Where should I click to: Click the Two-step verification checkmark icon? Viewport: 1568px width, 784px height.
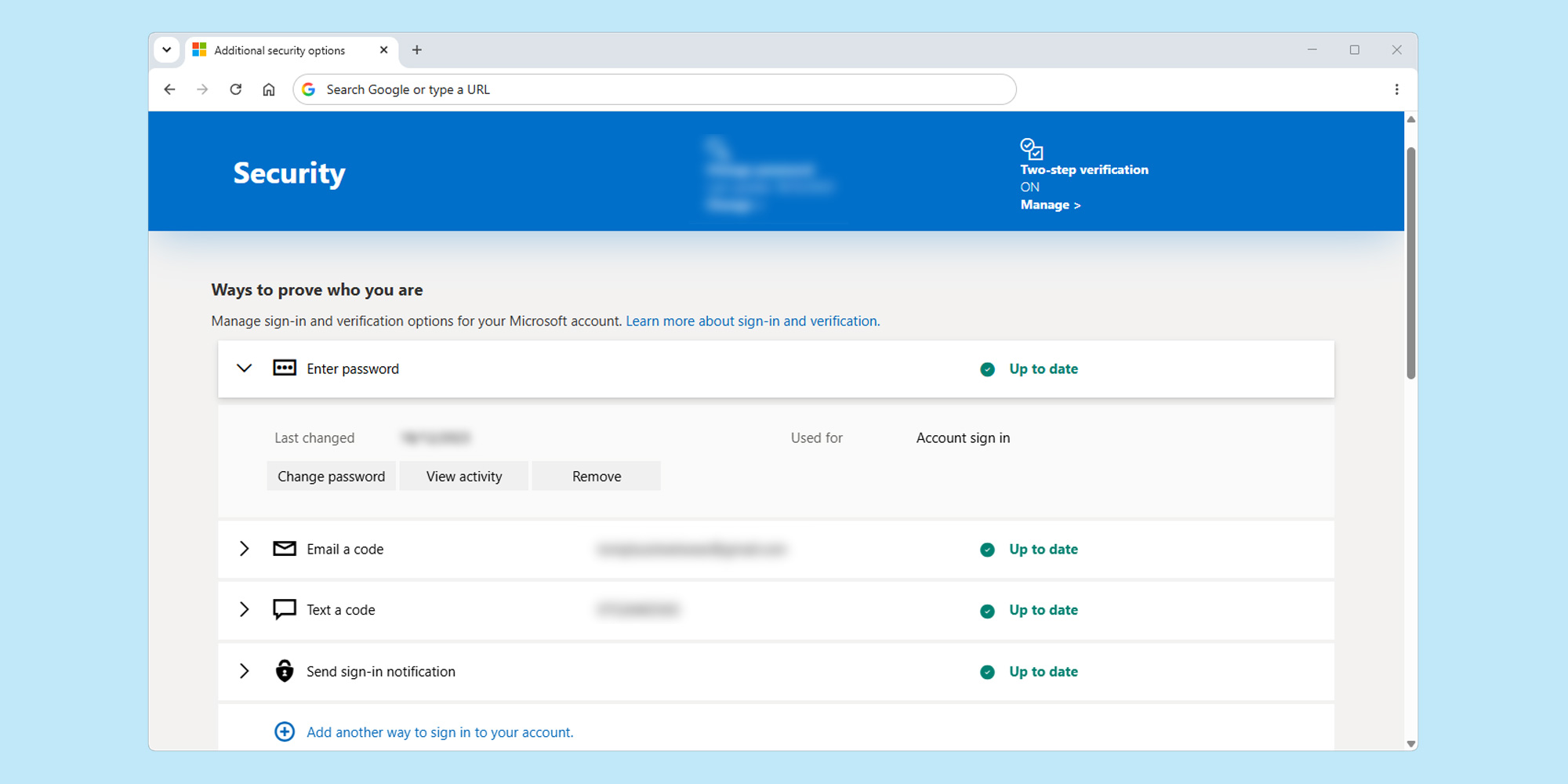tap(1031, 148)
